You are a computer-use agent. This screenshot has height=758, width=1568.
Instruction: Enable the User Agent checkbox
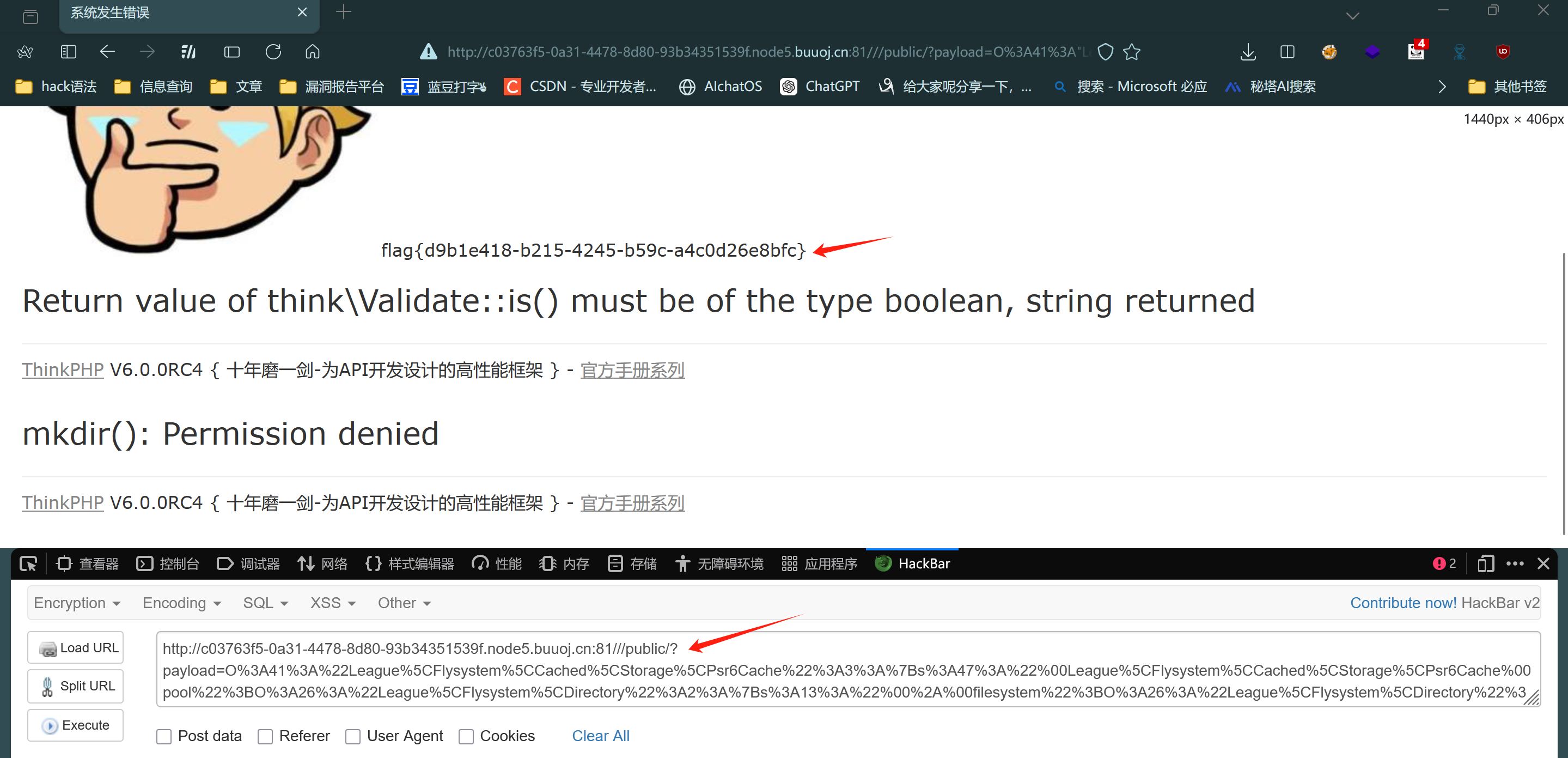tap(353, 736)
